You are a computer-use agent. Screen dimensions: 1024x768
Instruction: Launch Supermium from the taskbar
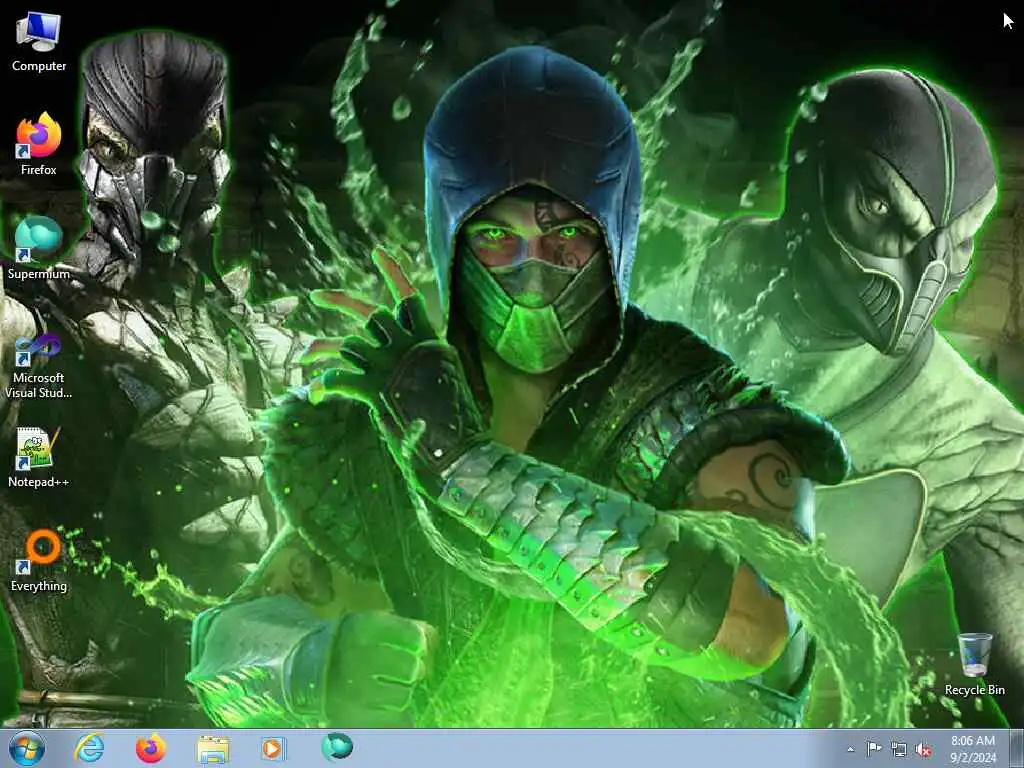337,747
